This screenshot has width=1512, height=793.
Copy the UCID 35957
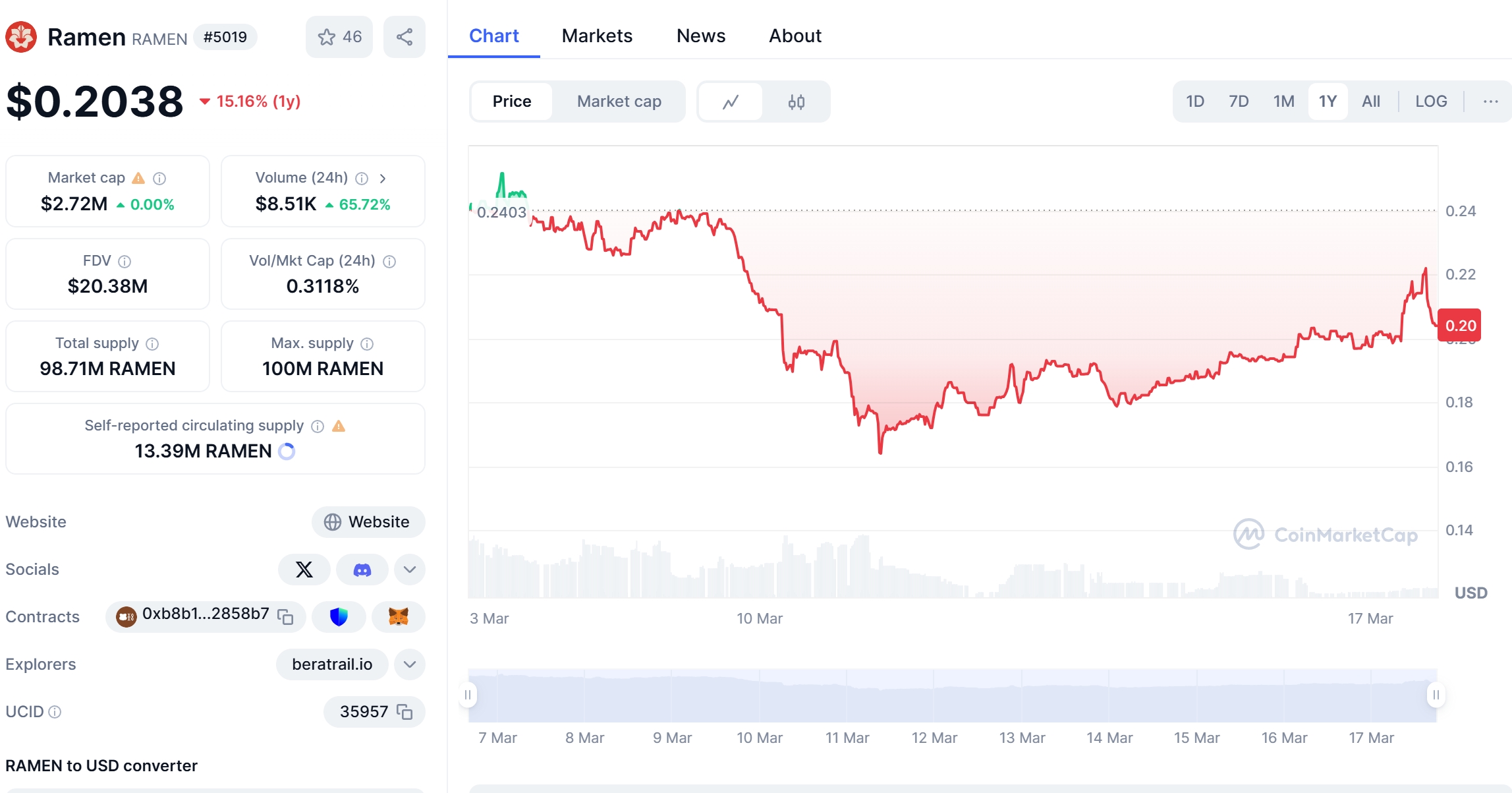tap(405, 712)
